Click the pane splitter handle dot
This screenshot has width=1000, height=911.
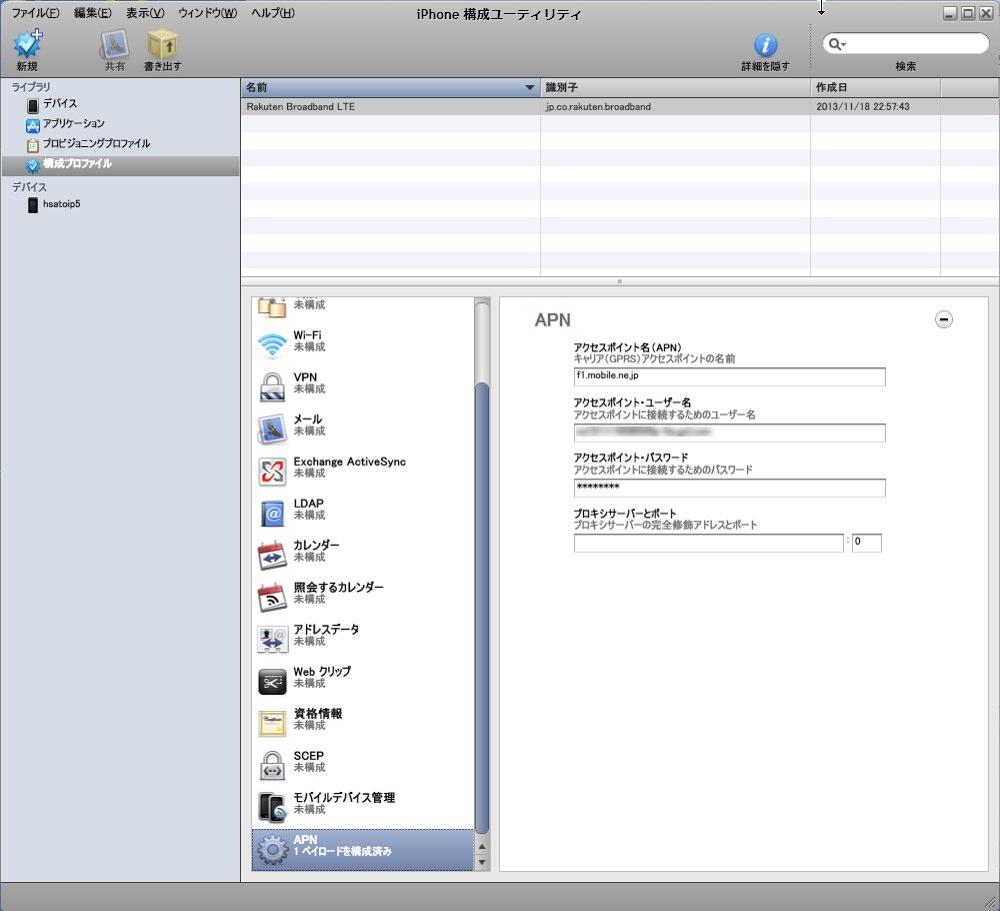[x=619, y=281]
